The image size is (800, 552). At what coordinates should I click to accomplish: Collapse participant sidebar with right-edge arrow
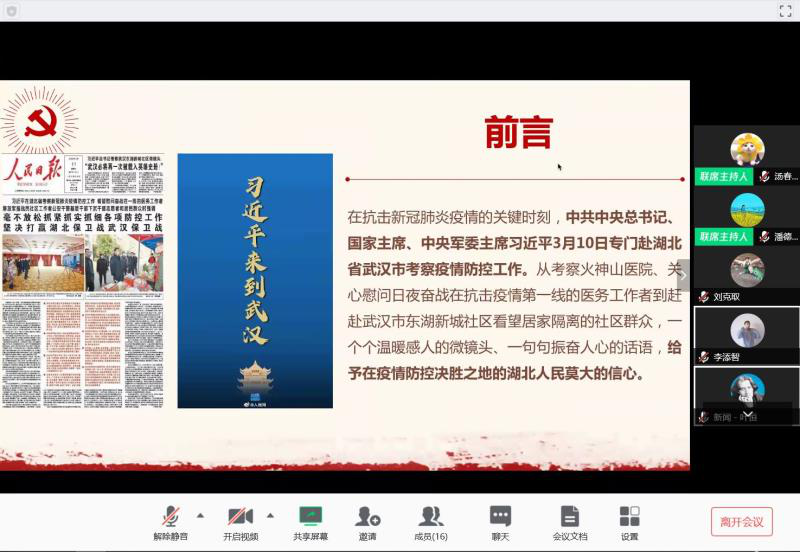(x=684, y=275)
